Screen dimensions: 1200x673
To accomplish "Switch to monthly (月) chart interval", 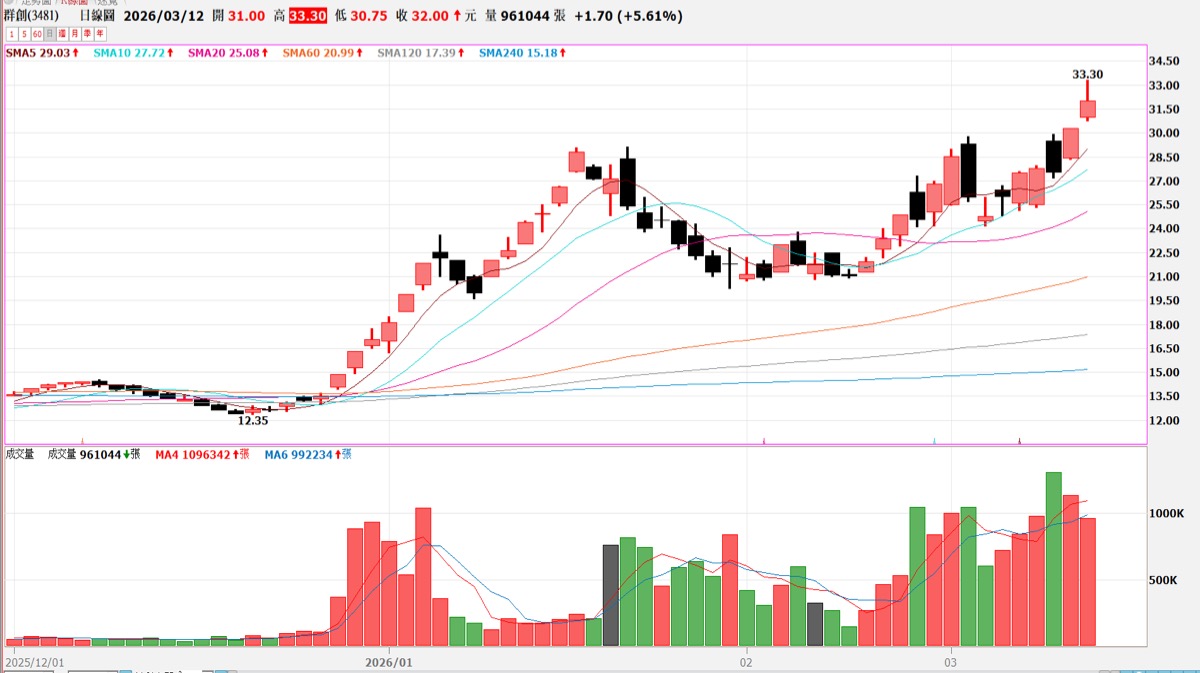I will pyautogui.click(x=76, y=34).
